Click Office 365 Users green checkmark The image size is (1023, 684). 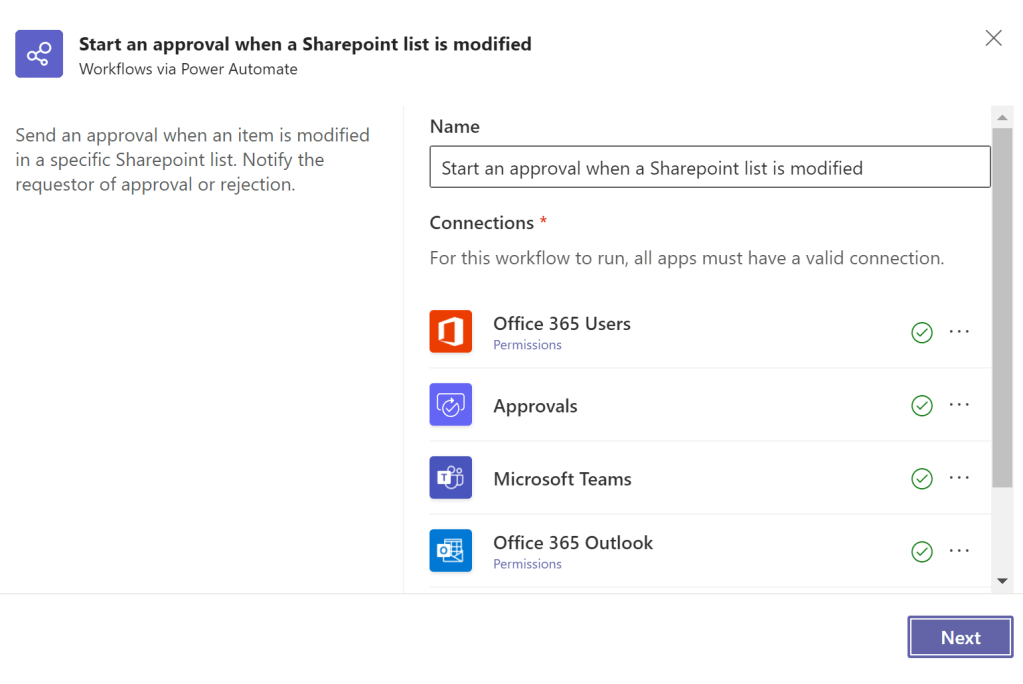click(x=922, y=333)
